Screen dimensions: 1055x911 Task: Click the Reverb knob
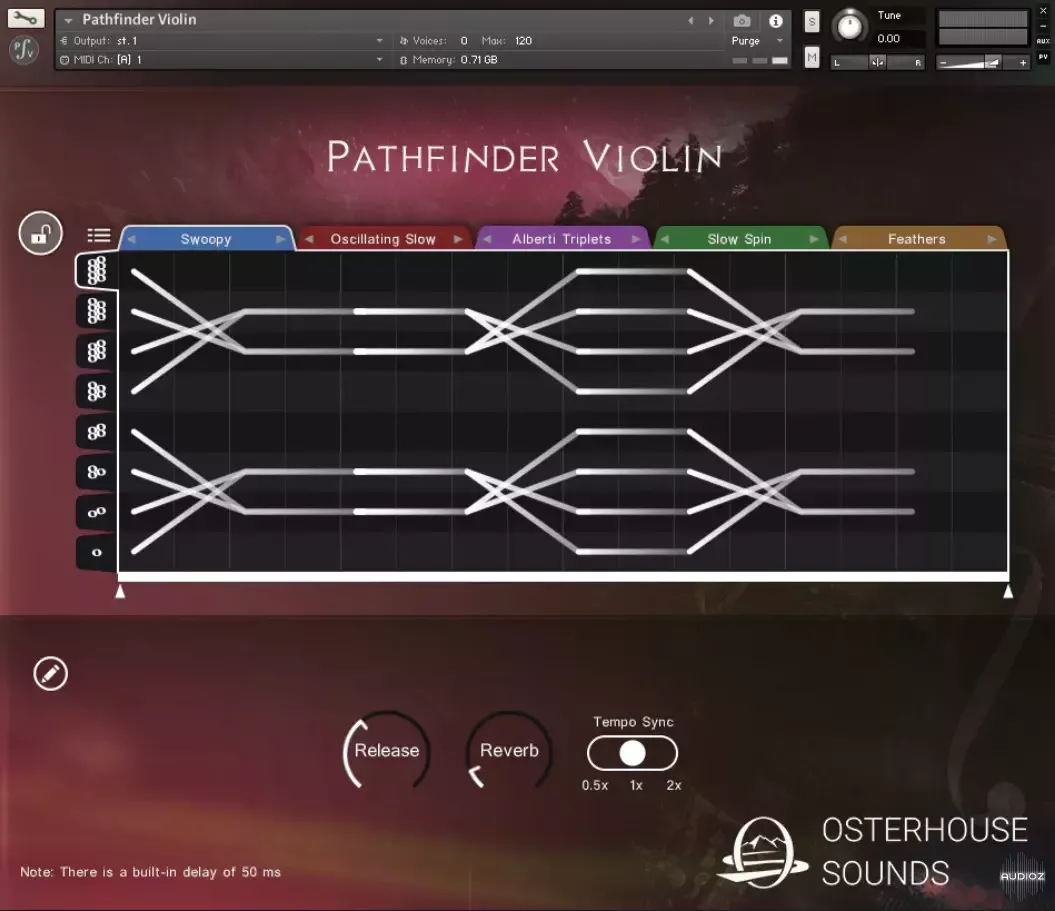pos(509,750)
